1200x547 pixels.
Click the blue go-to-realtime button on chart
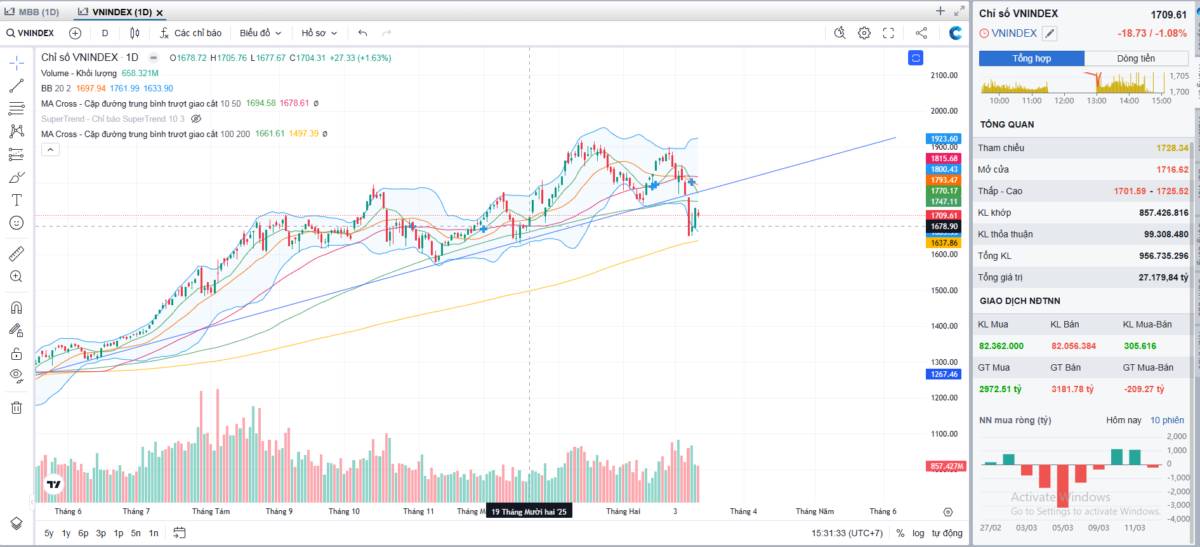pos(915,59)
